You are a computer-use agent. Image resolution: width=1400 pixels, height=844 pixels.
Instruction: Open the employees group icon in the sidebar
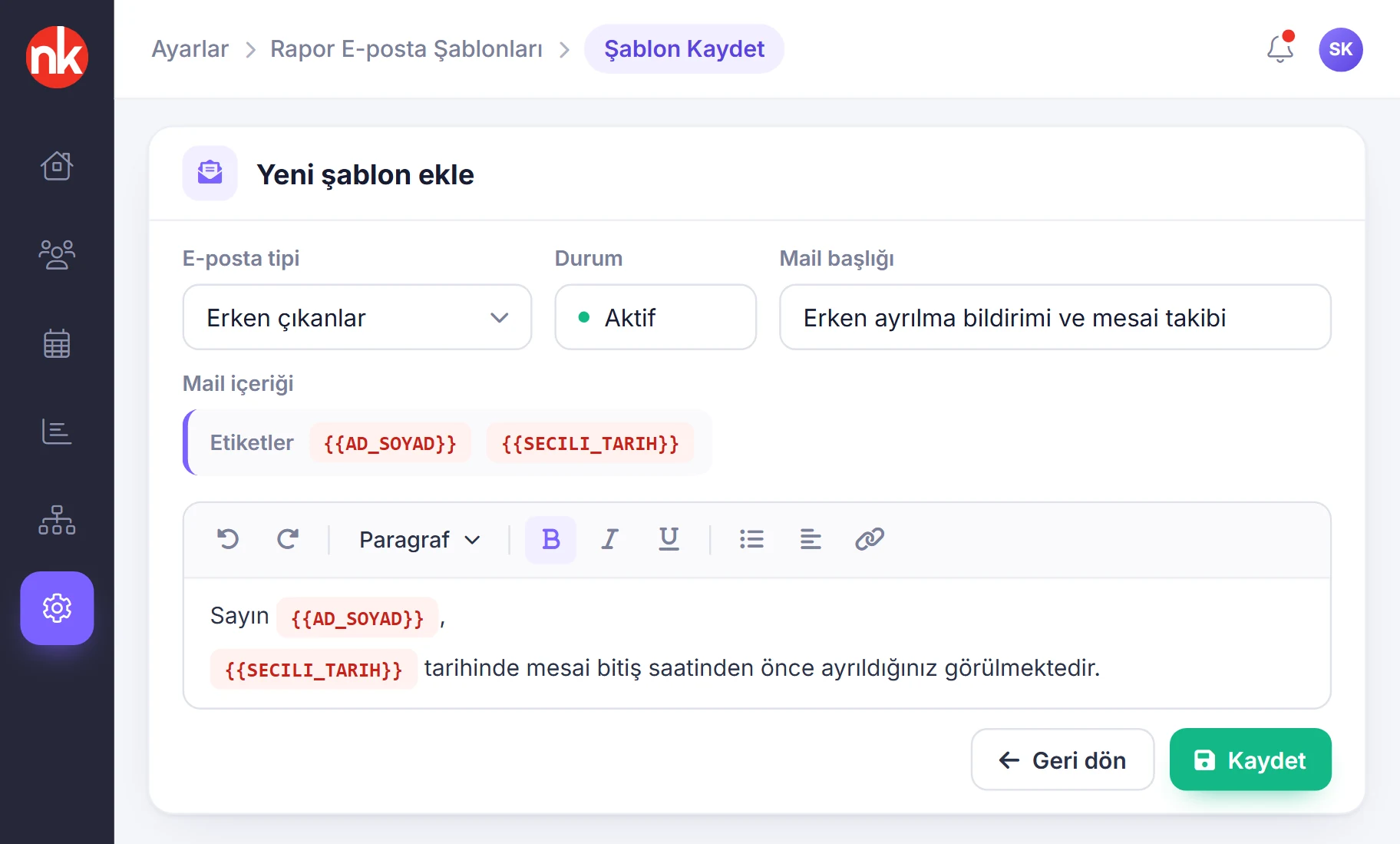[x=57, y=255]
